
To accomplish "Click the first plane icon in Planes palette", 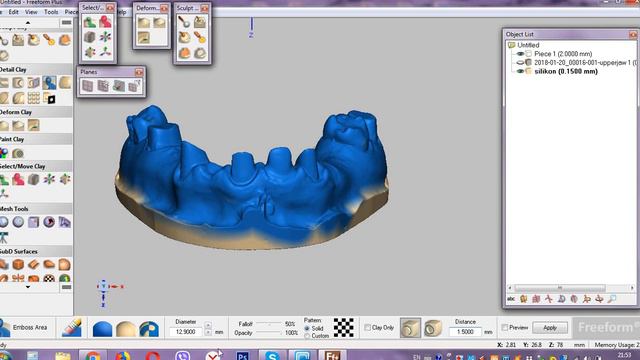I will pyautogui.click(x=87, y=86).
